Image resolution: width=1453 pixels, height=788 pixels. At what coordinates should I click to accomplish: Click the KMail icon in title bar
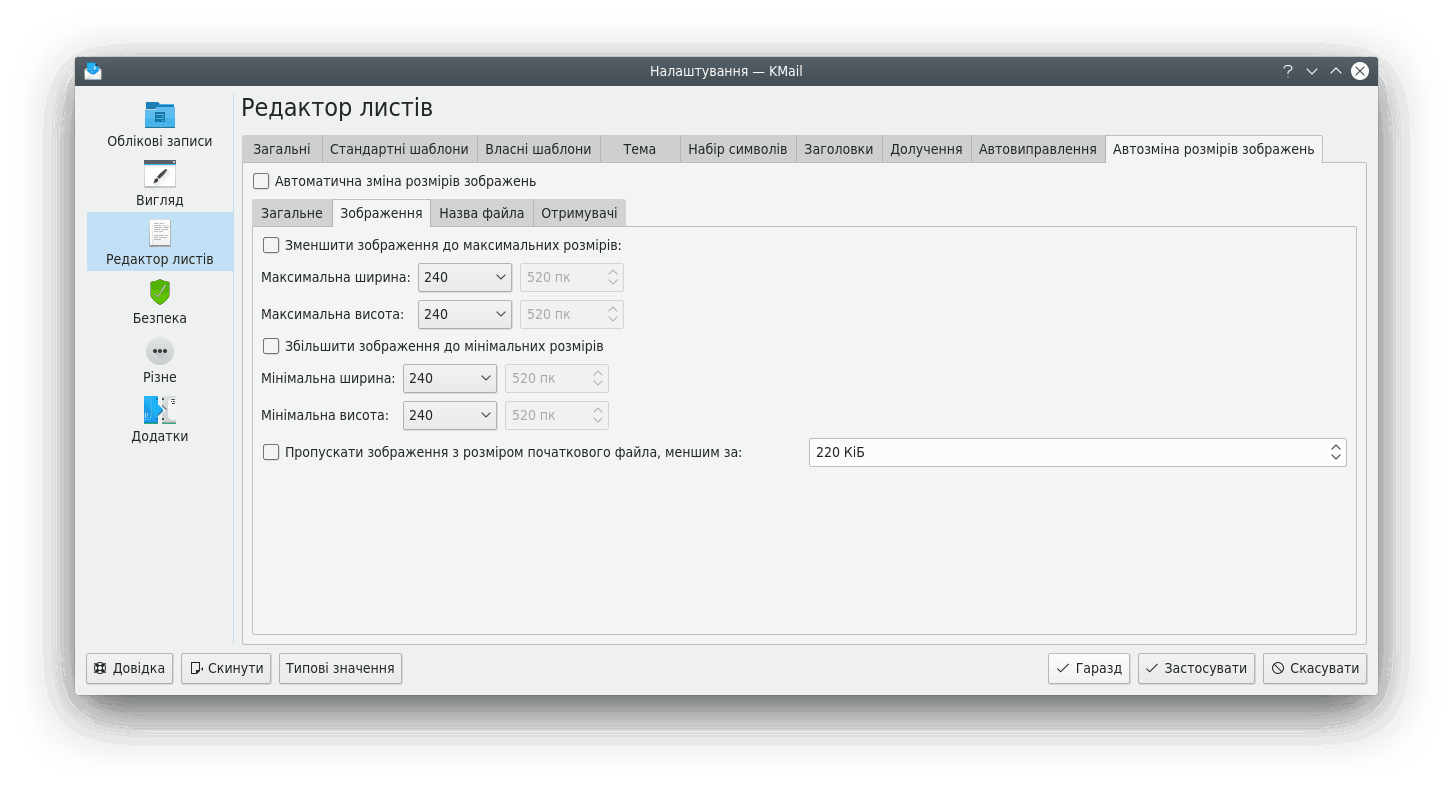click(93, 71)
